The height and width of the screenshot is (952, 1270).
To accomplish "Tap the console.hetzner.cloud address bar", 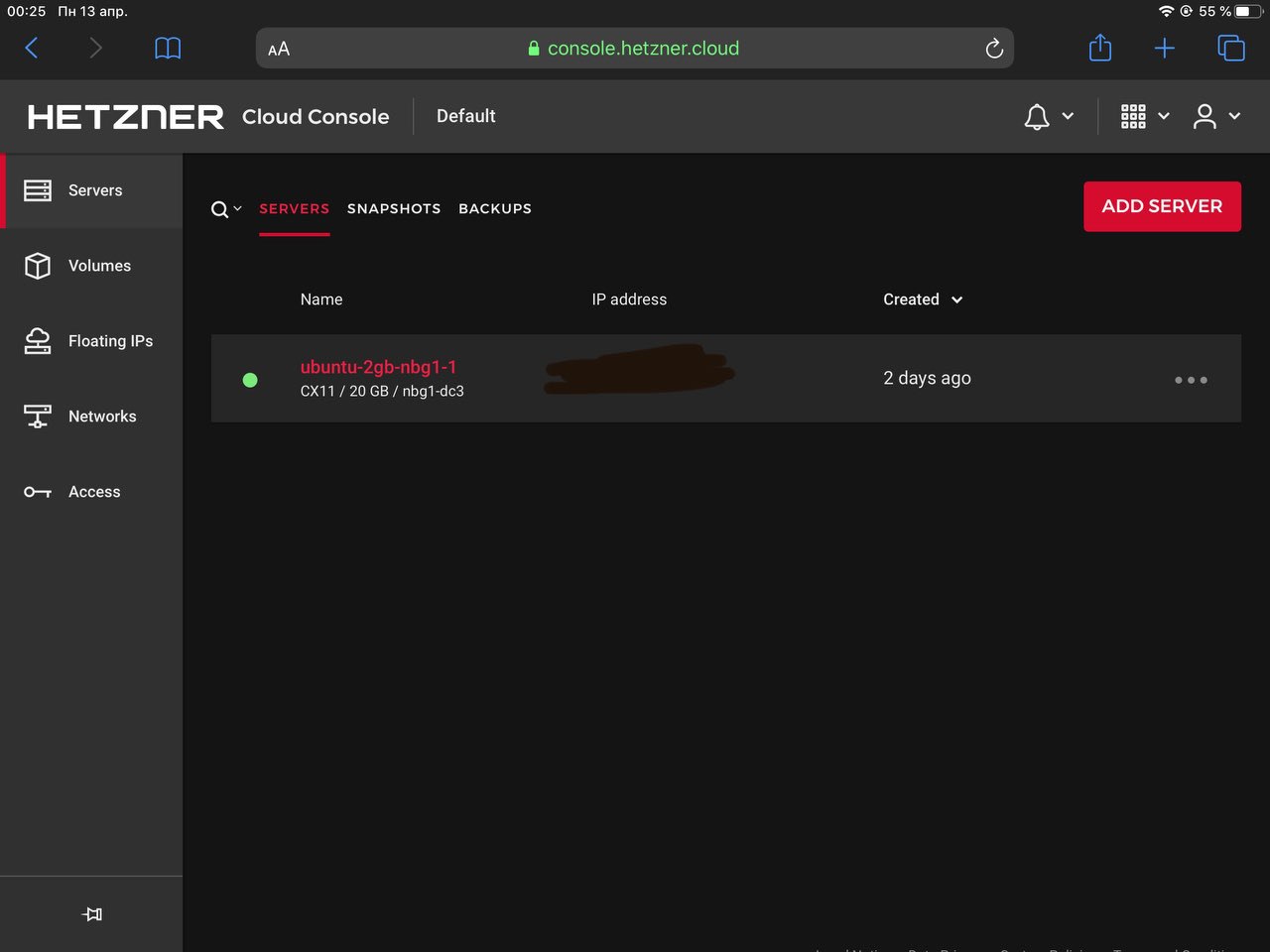I will click(635, 49).
